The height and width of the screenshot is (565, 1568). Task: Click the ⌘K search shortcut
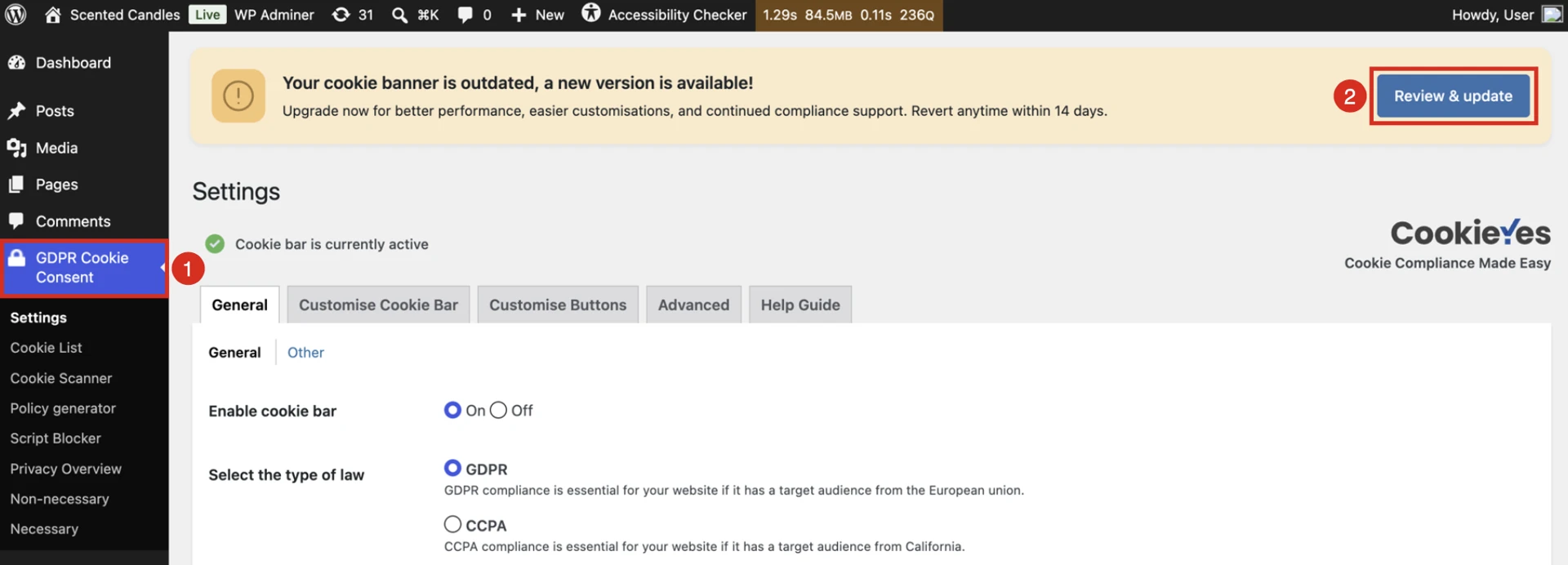coord(428,15)
